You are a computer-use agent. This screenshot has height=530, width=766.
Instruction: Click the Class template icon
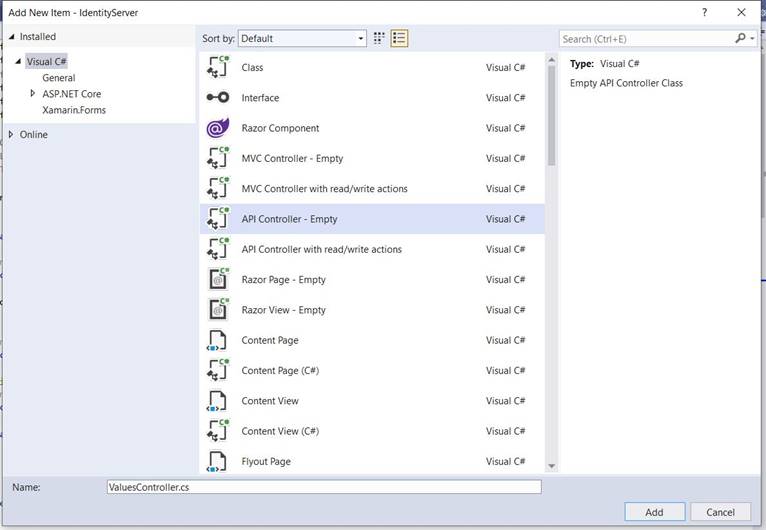pyautogui.click(x=218, y=67)
